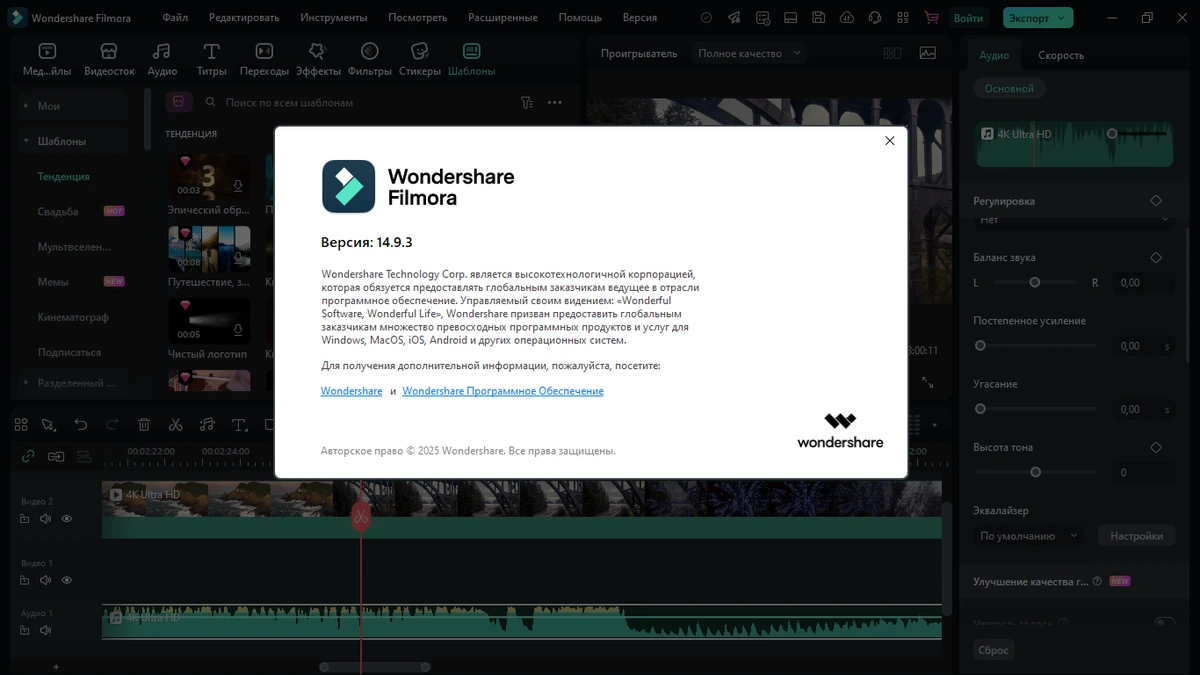The height and width of the screenshot is (675, 1200).
Task: Open the Файл menu
Action: 175,18
